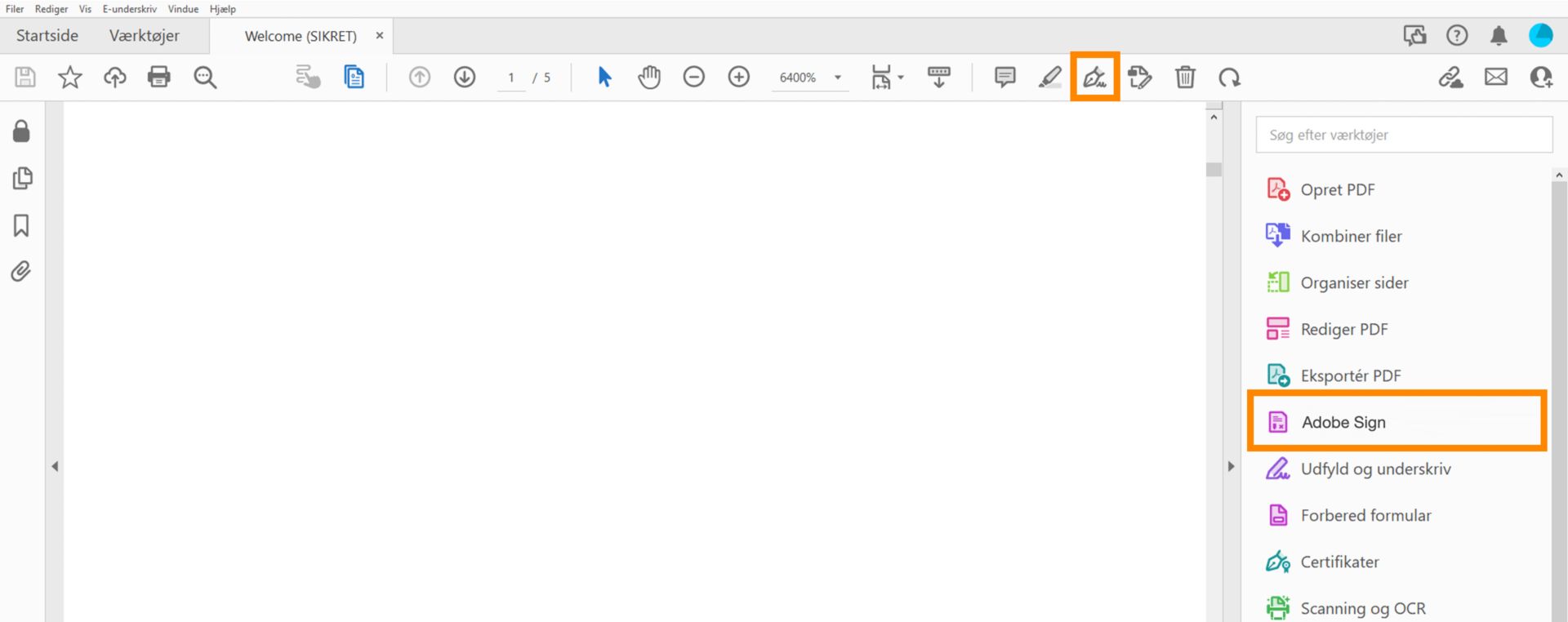The width and height of the screenshot is (1568, 622).
Task: Select the Highlight text pen tool
Action: coord(1050,78)
